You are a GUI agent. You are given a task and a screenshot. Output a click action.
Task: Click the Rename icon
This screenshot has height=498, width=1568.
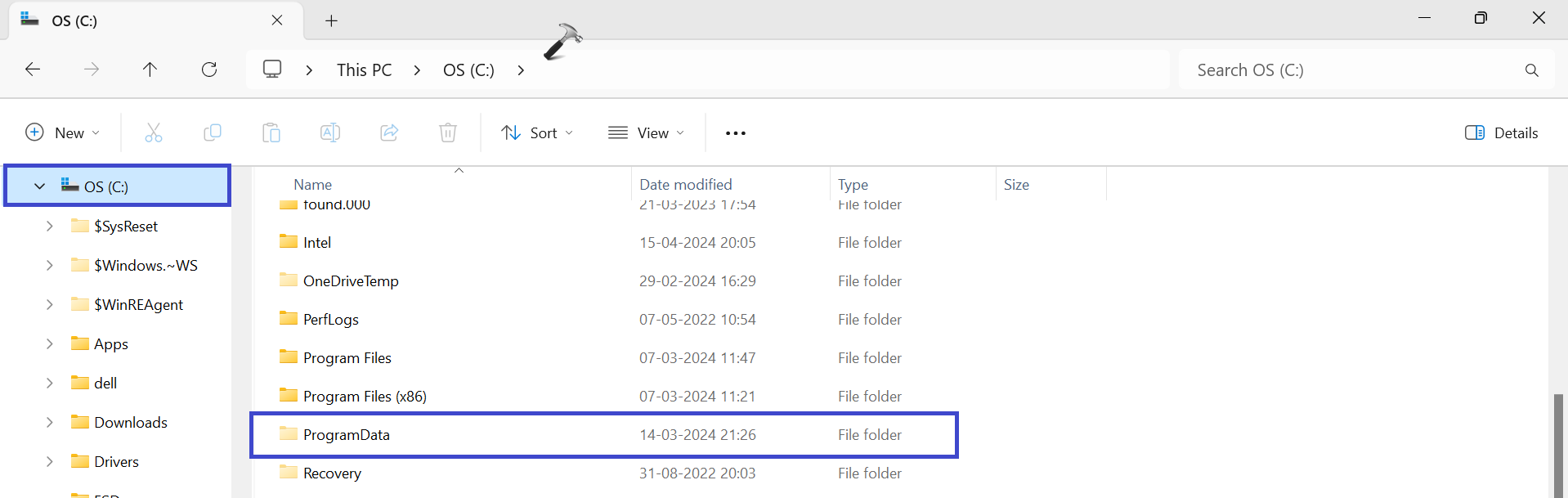(x=330, y=132)
